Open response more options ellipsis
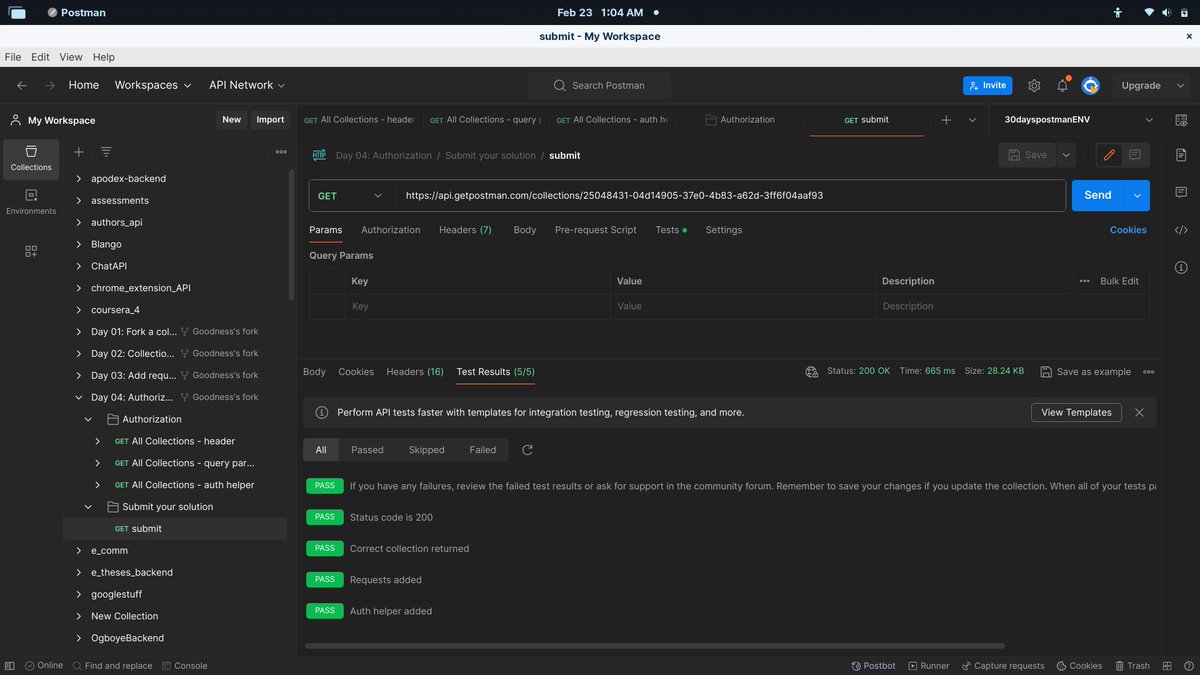Viewport: 1200px width, 675px height. click(x=1148, y=371)
